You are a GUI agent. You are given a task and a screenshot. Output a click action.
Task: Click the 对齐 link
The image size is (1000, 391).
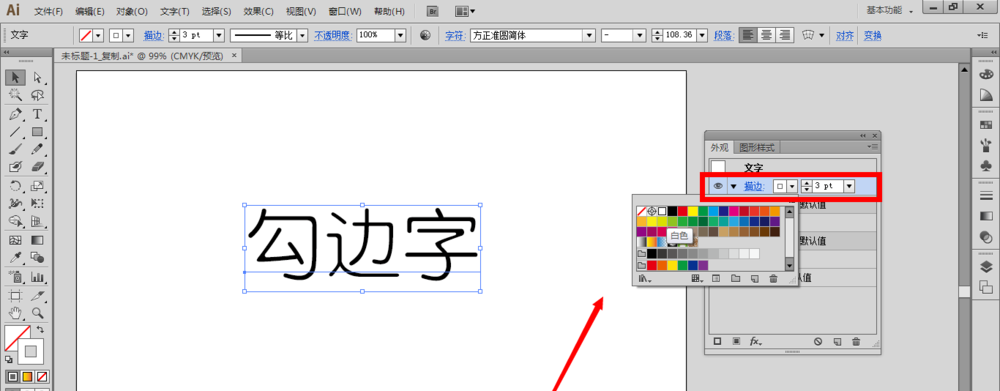point(845,36)
